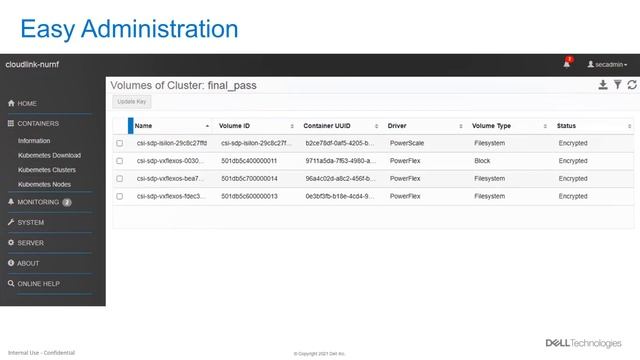Viewport: 640px width, 360px height.
Task: Open the table filter funnel icon
Action: click(x=618, y=84)
